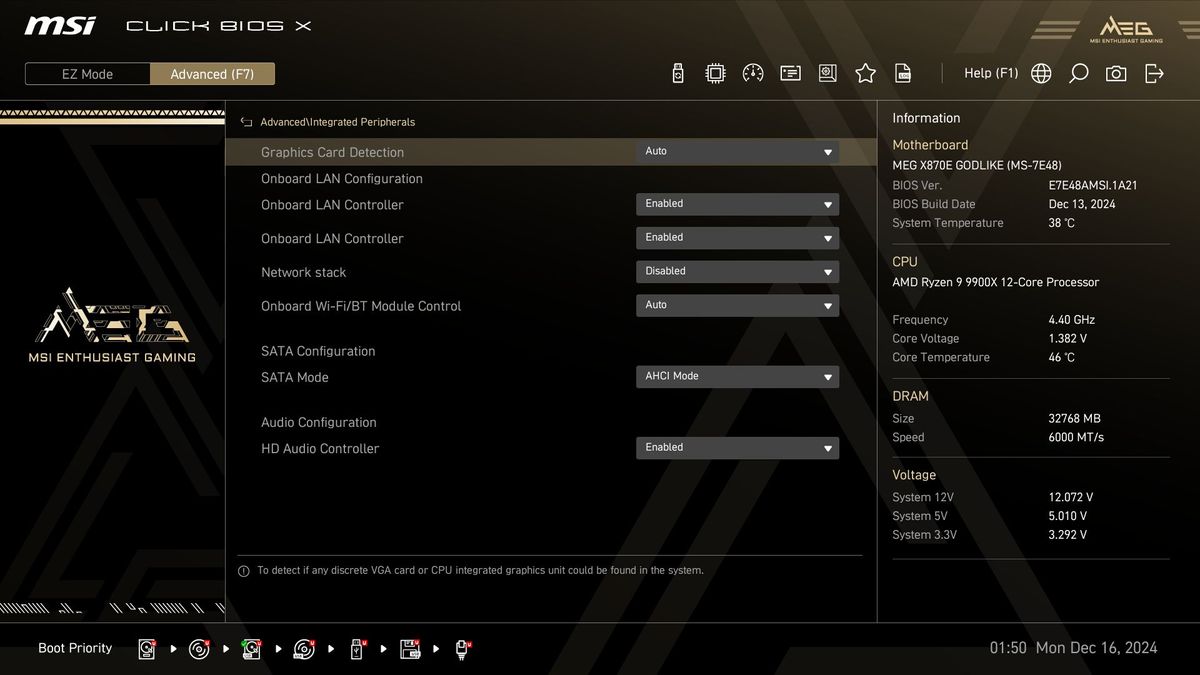Open HD Audio Controller dropdown

737,448
